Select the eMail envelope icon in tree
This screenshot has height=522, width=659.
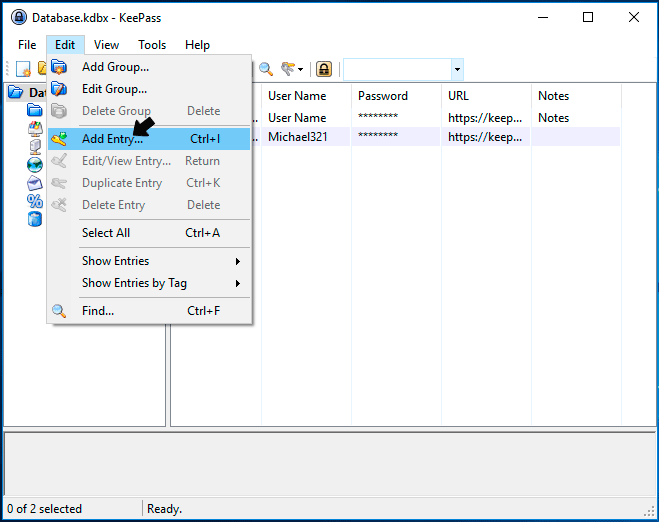(x=35, y=183)
